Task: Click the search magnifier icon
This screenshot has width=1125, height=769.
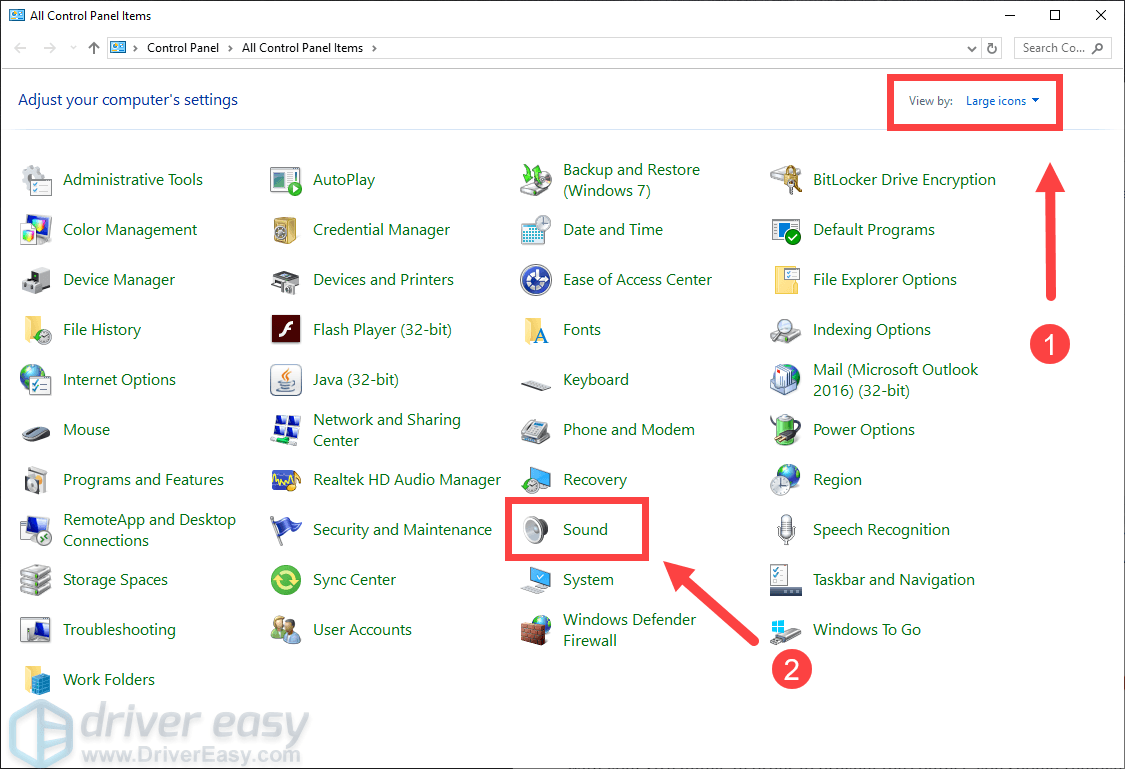Action: (1098, 48)
